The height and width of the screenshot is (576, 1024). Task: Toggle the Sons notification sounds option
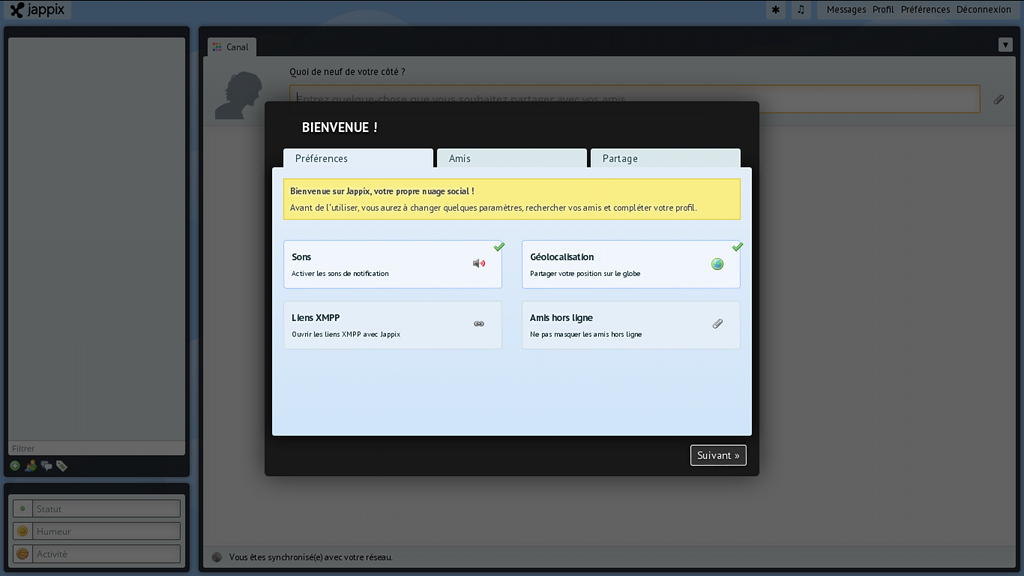click(392, 264)
